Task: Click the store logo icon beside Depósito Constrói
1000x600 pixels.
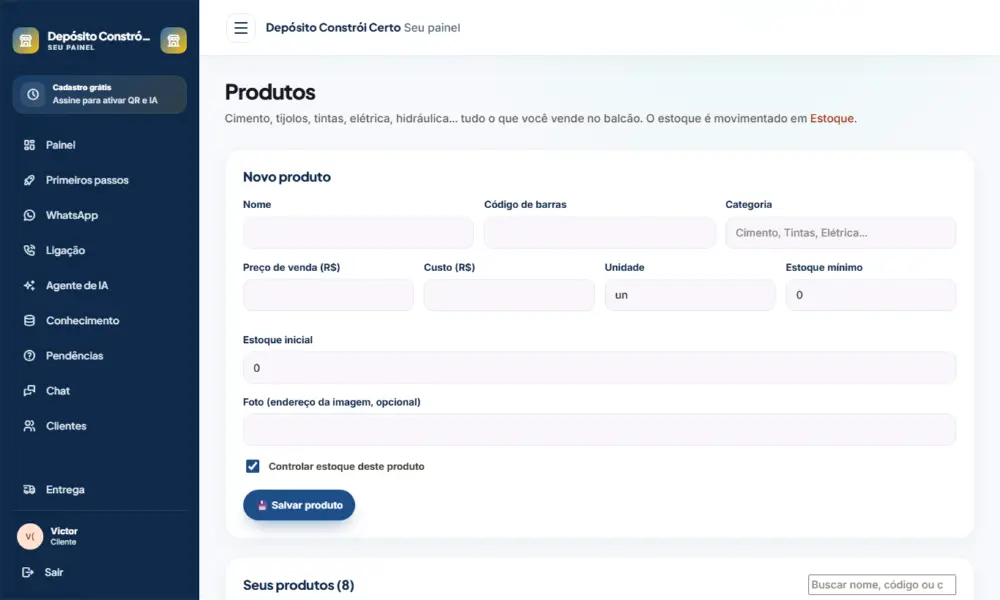Action: point(26,40)
